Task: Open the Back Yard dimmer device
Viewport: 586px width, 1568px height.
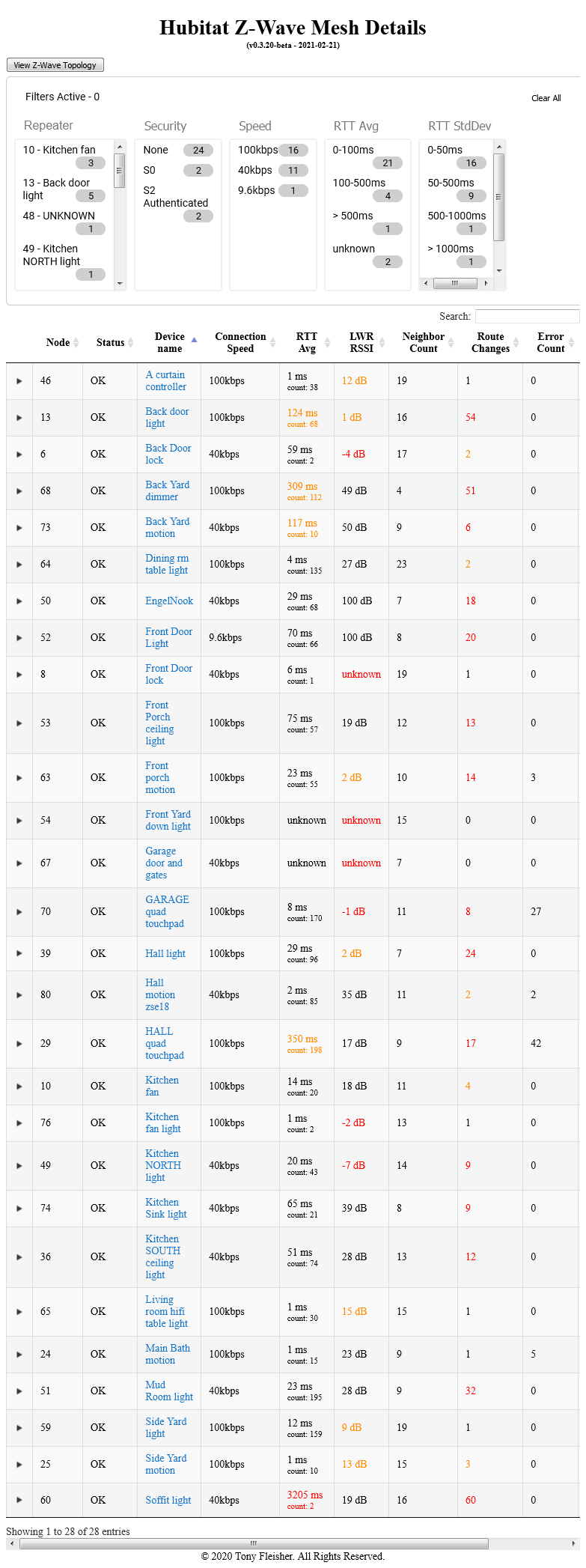Action: coord(167,491)
